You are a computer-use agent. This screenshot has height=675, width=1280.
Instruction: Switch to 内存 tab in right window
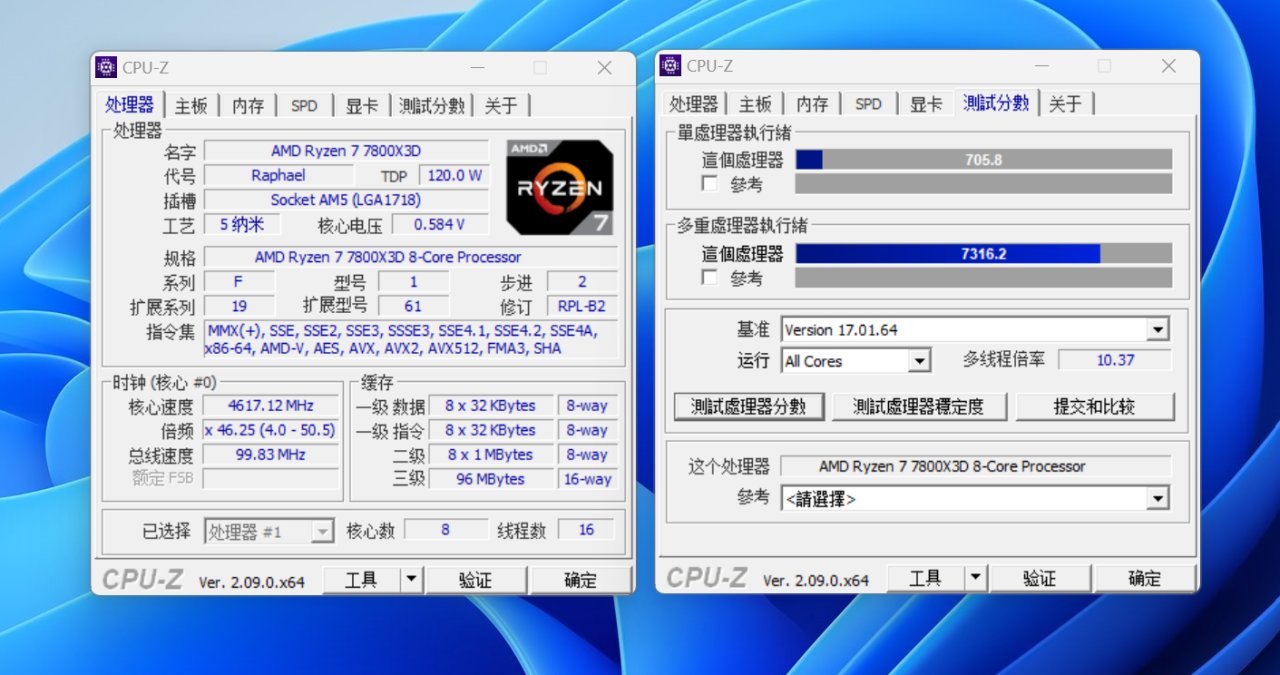[812, 105]
